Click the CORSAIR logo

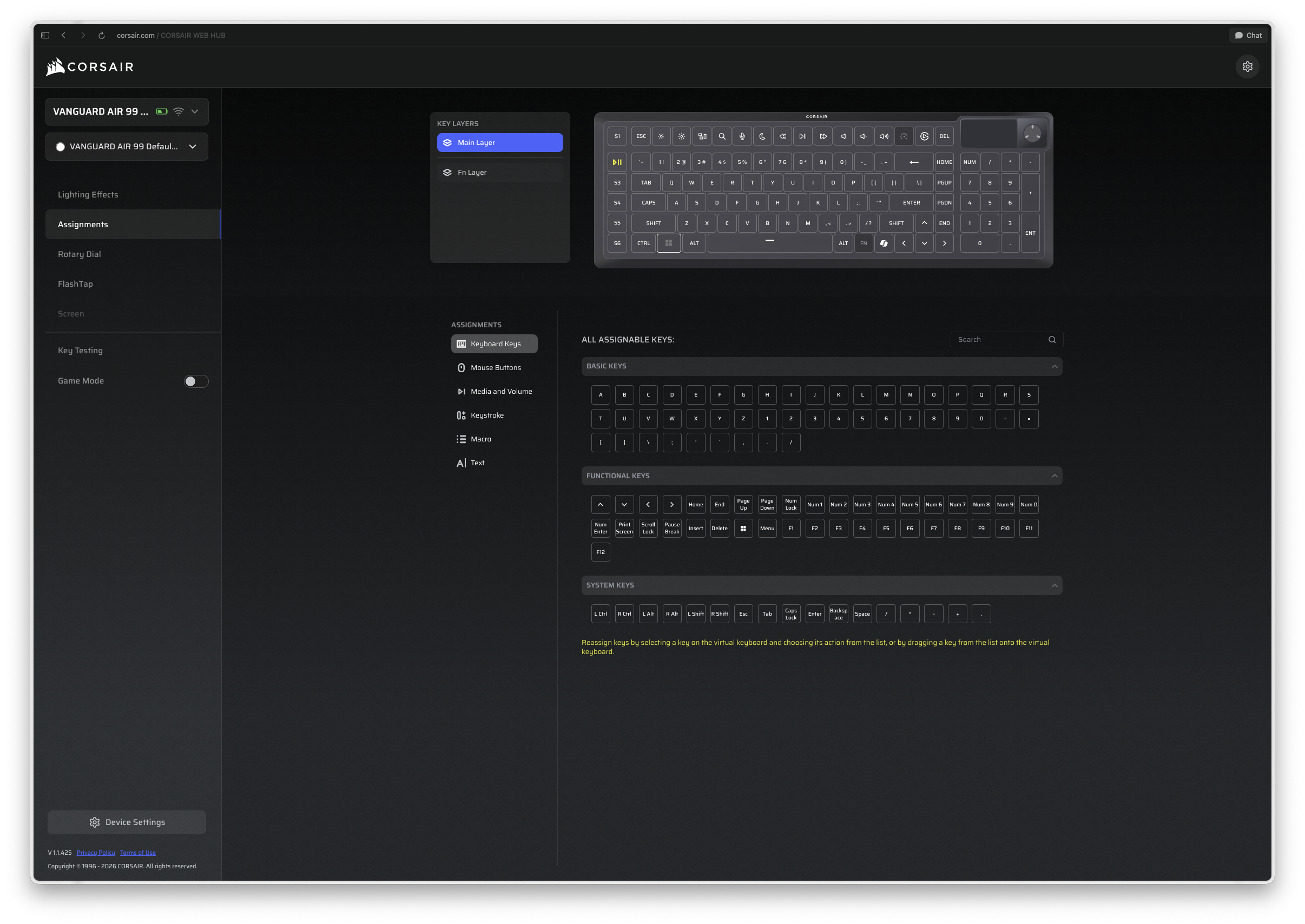[89, 67]
